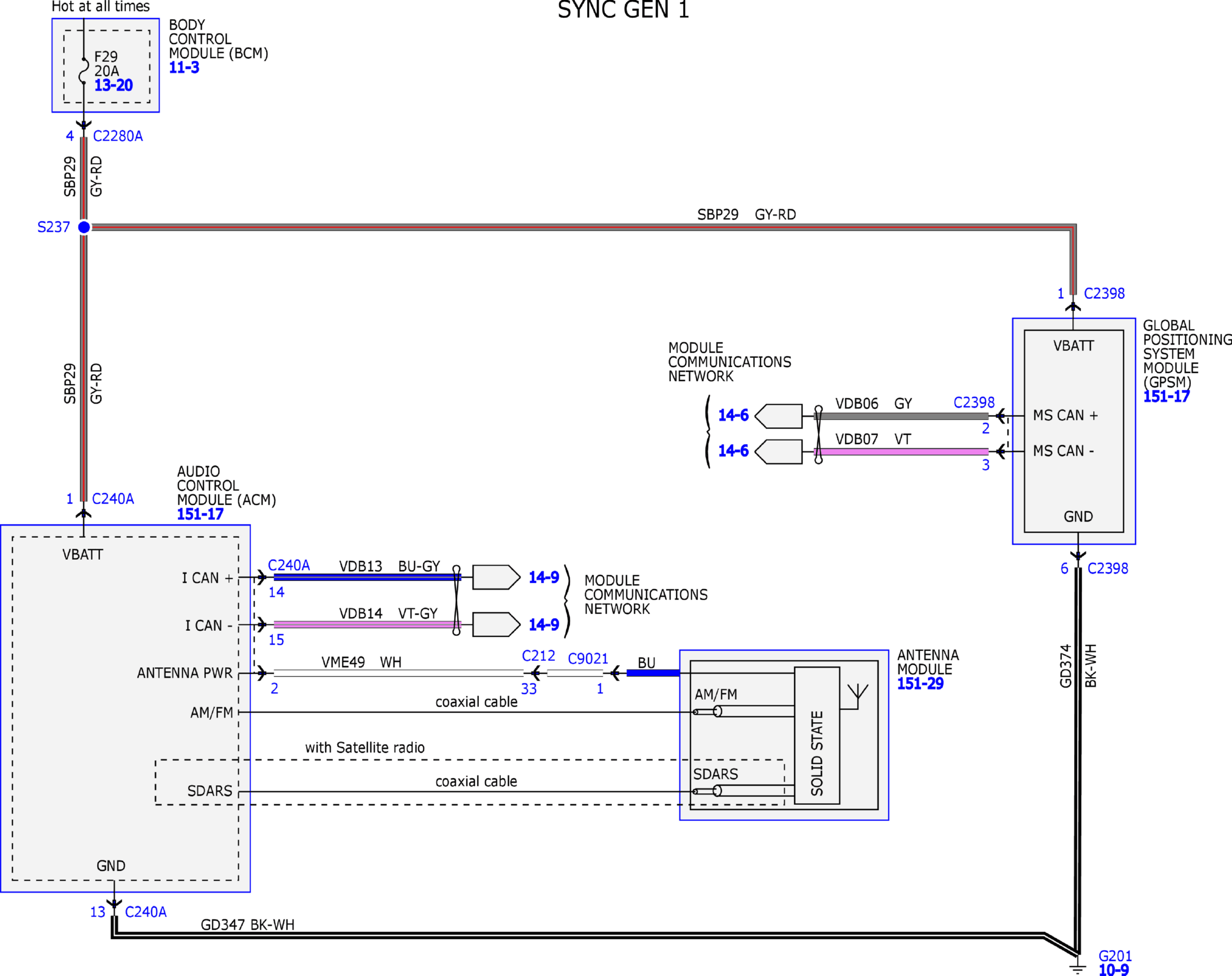This screenshot has height=976, width=1232.
Task: Select wire label 'VME49 WH'
Action: tap(362, 662)
